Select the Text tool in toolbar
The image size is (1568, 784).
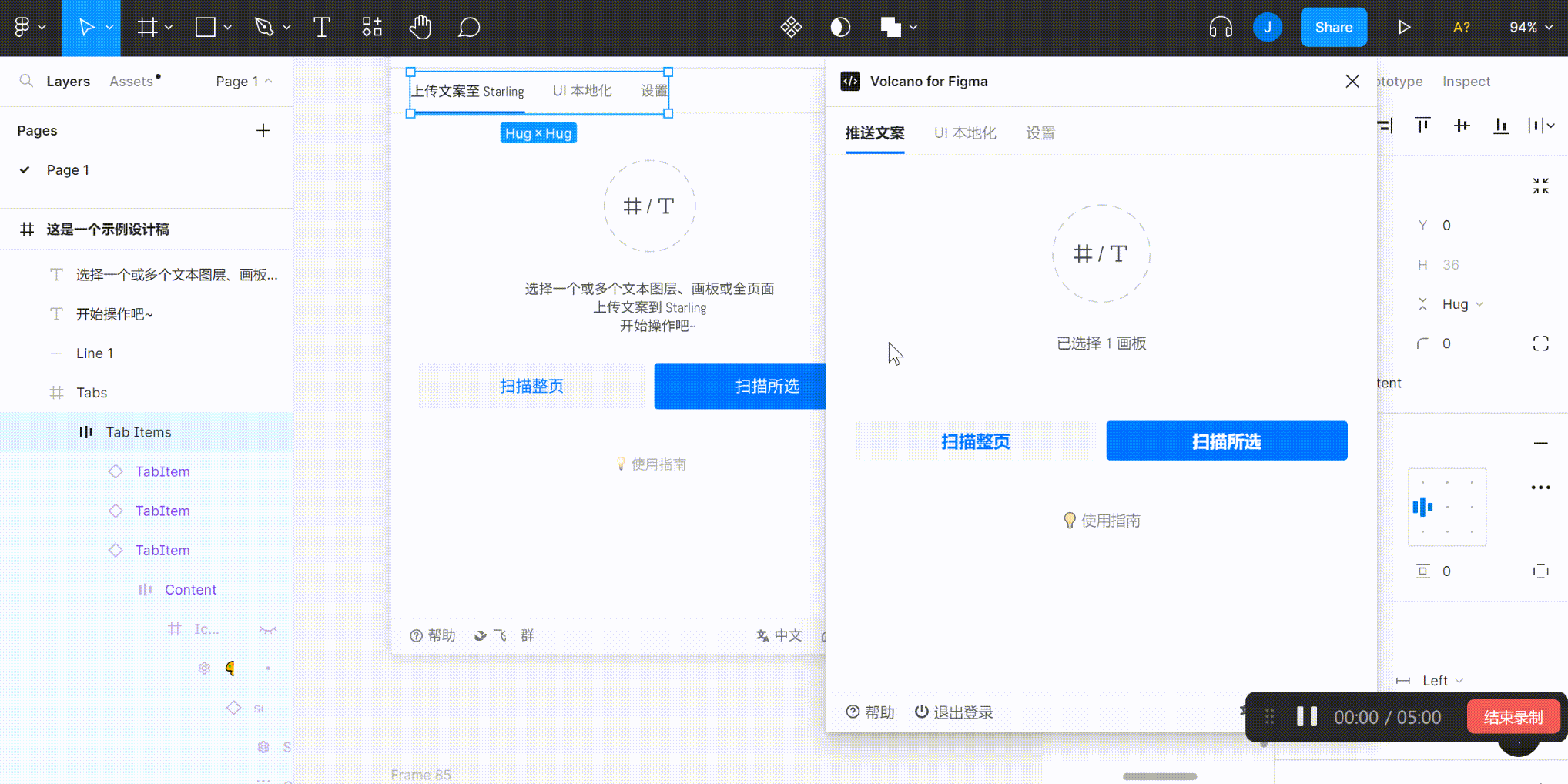pos(322,28)
